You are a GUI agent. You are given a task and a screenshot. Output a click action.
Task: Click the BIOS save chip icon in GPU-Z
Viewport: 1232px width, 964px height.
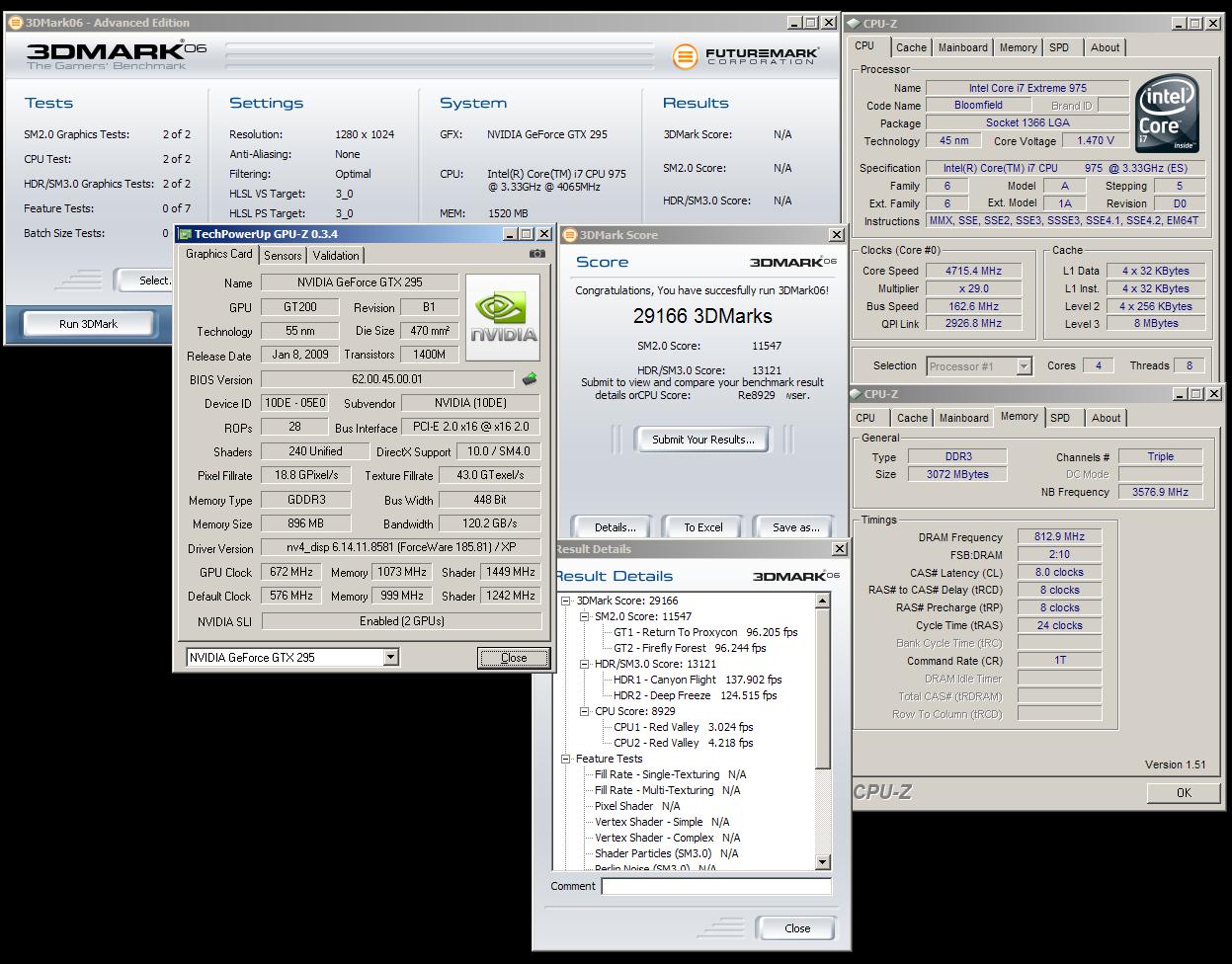click(x=530, y=378)
